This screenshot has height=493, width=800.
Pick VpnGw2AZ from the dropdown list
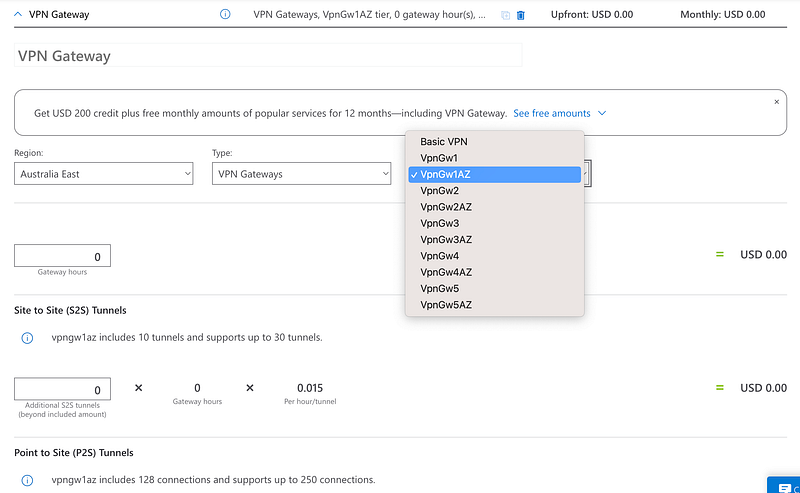pos(445,207)
